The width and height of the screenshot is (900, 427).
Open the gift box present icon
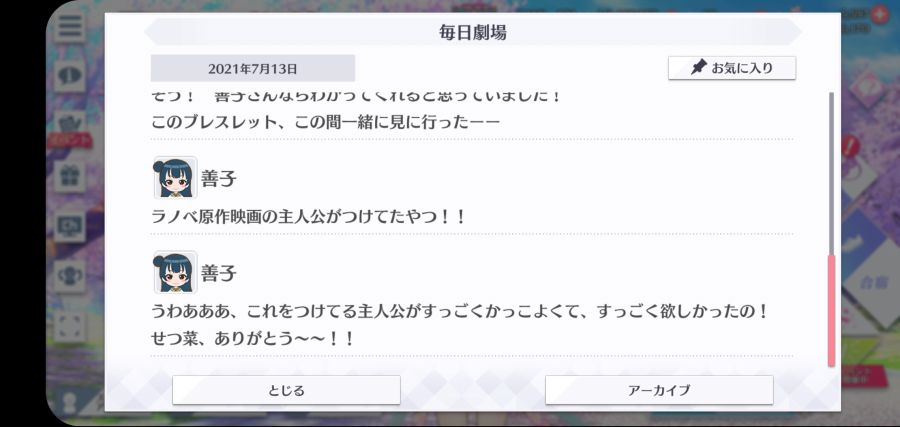click(69, 176)
